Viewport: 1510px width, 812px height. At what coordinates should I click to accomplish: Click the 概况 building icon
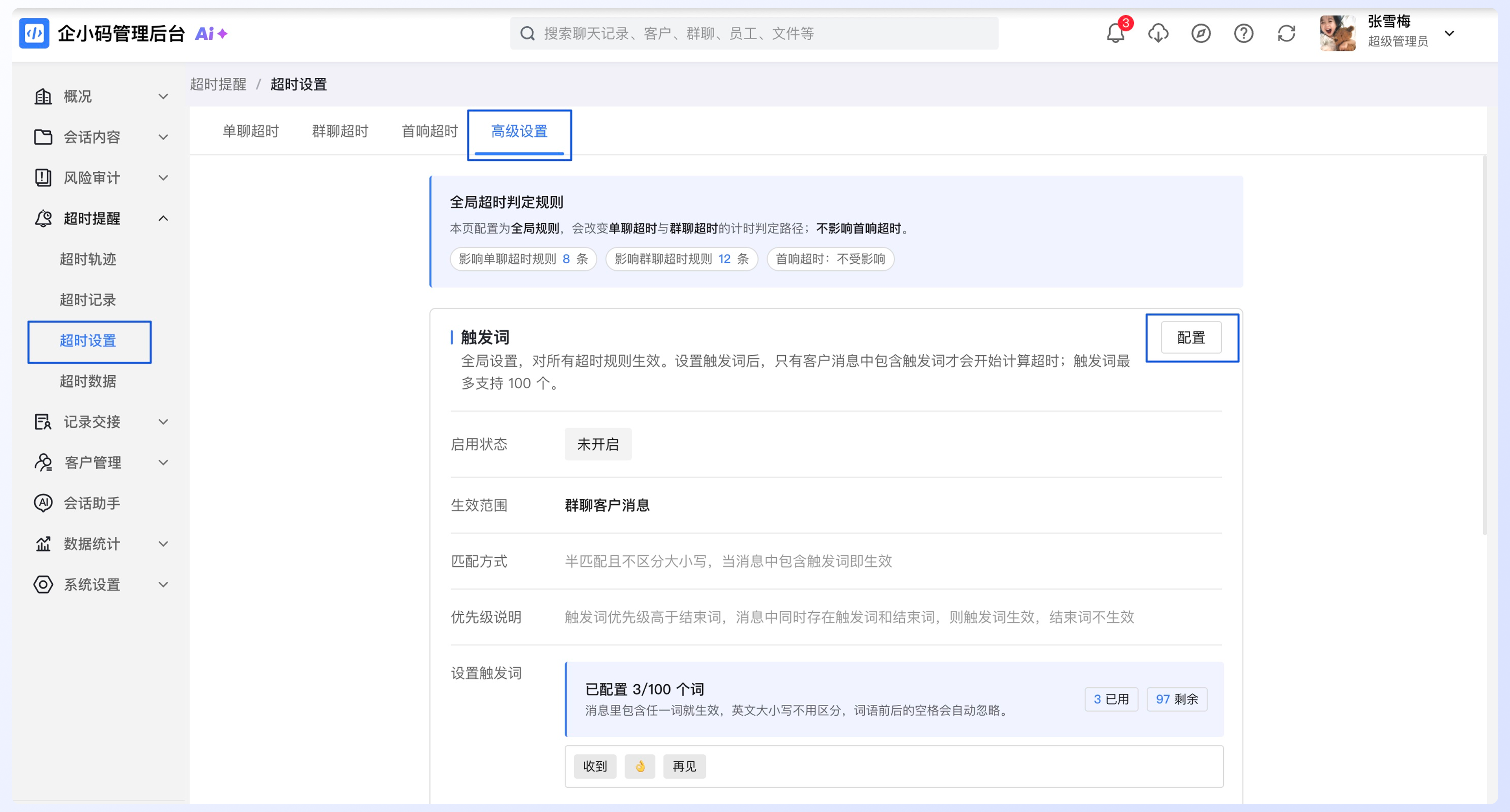(x=43, y=96)
